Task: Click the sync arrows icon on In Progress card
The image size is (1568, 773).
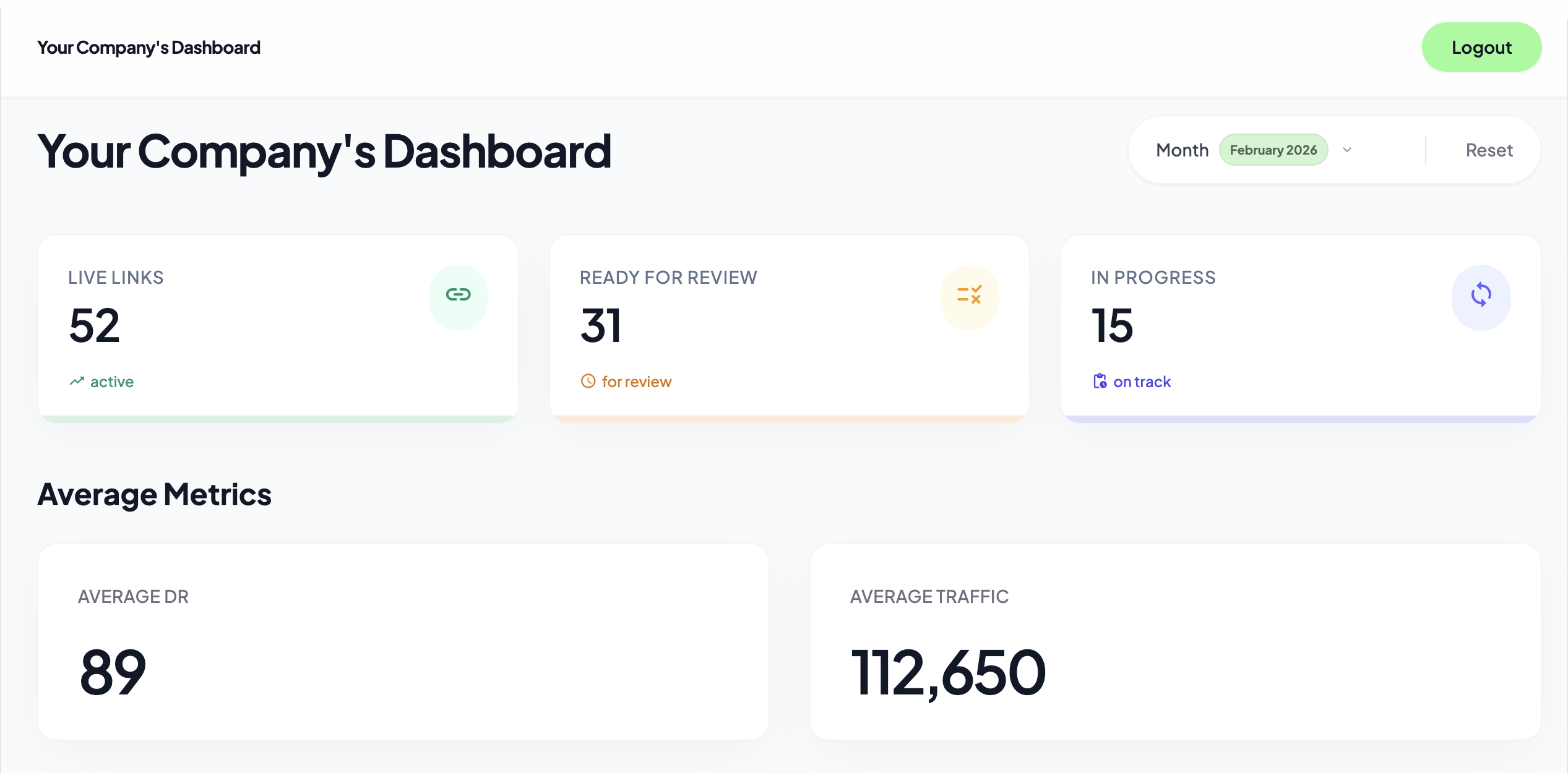Action: pyautogui.click(x=1481, y=295)
